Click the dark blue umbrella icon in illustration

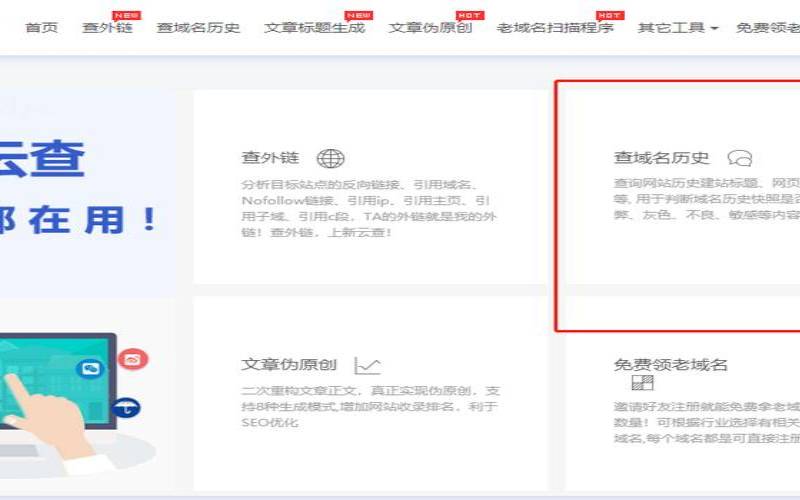(x=126, y=408)
